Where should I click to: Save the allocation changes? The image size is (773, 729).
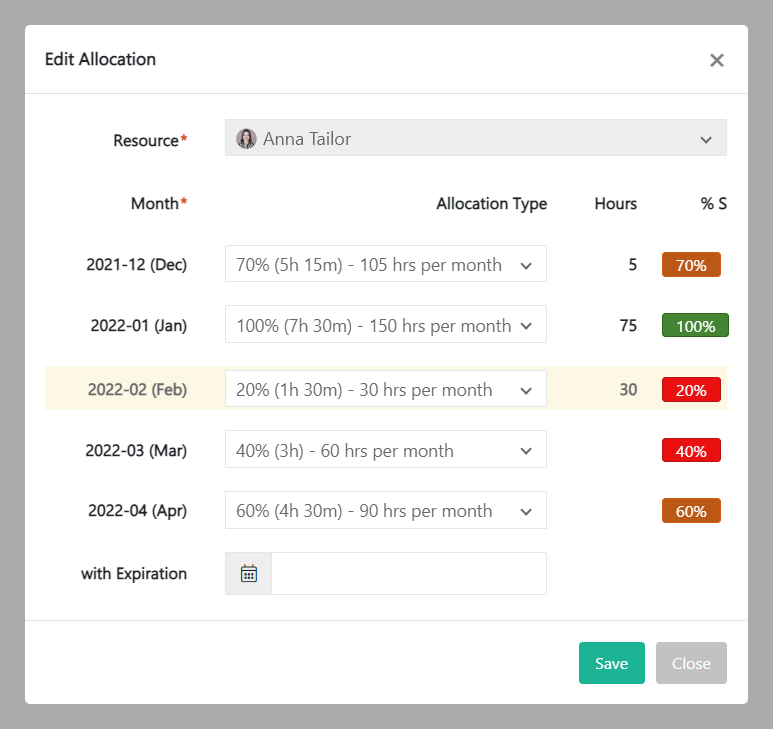612,663
